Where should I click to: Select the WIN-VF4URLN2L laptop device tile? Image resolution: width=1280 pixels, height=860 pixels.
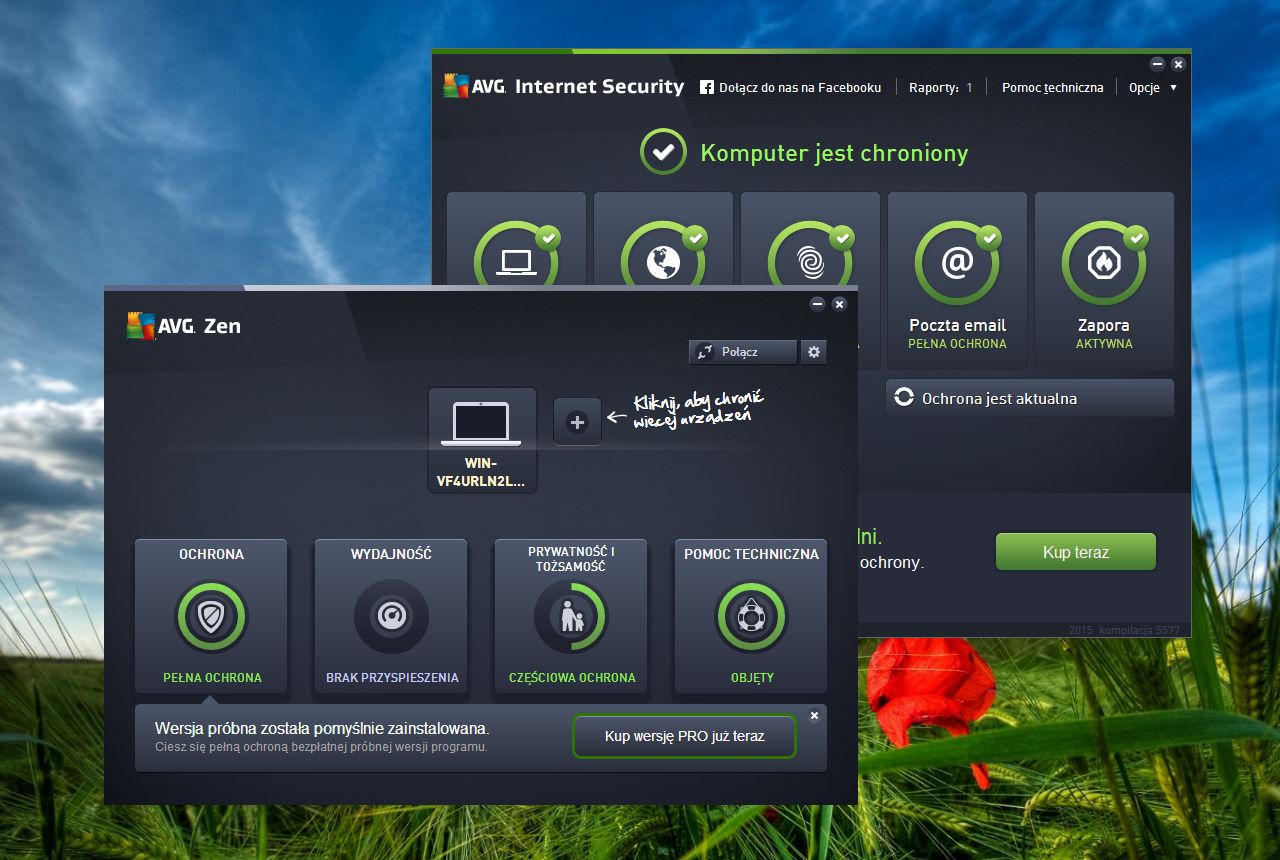482,441
